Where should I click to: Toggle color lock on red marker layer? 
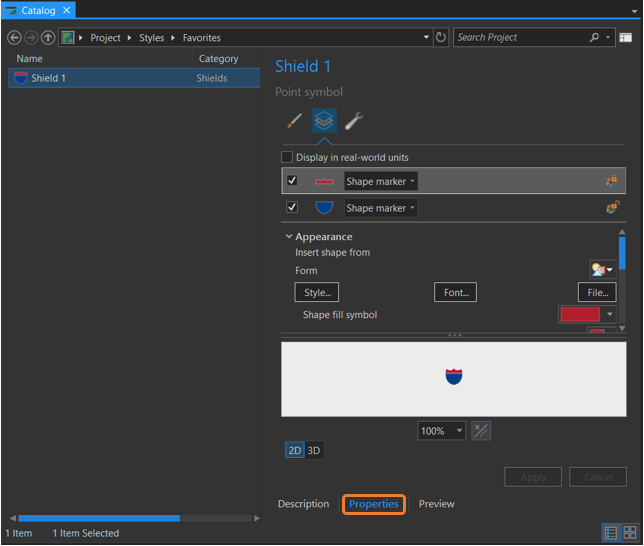612,181
